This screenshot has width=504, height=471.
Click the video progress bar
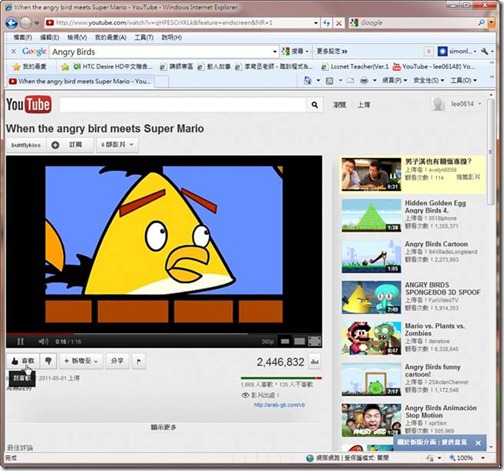[x=164, y=333]
